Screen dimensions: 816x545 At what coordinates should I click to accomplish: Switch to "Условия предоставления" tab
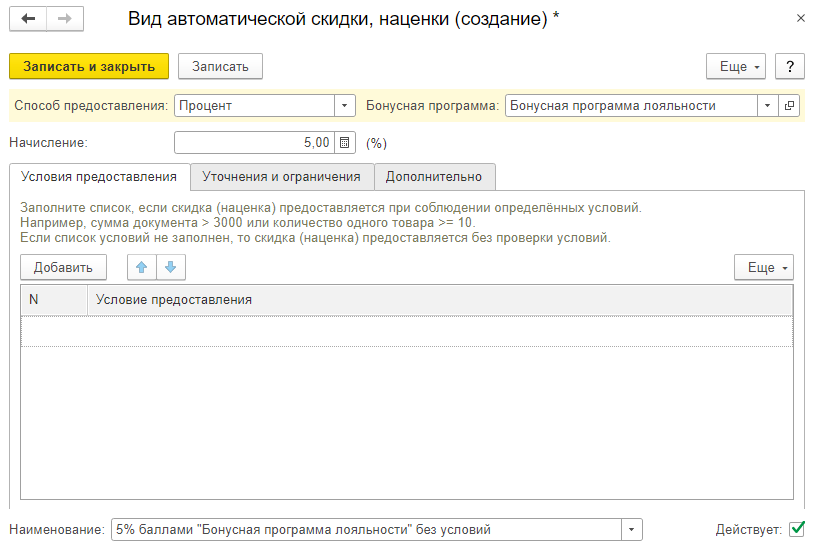tap(99, 177)
